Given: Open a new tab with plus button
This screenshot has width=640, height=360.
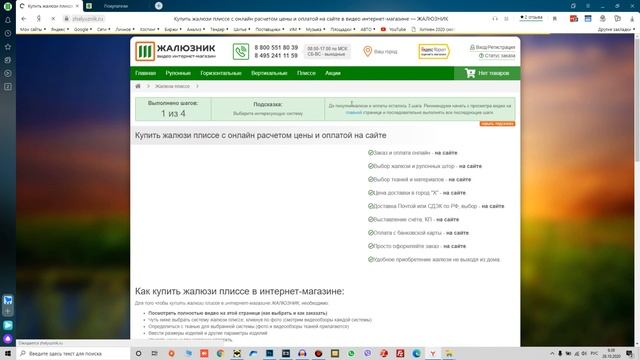Looking at the screenshot, I should pos(159,6).
